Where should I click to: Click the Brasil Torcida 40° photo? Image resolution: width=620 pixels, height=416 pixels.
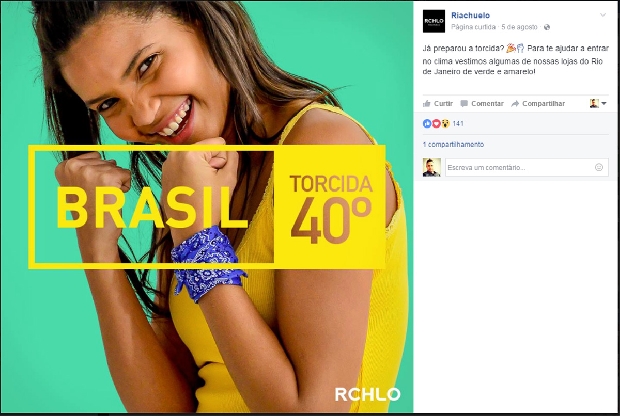tap(207, 207)
